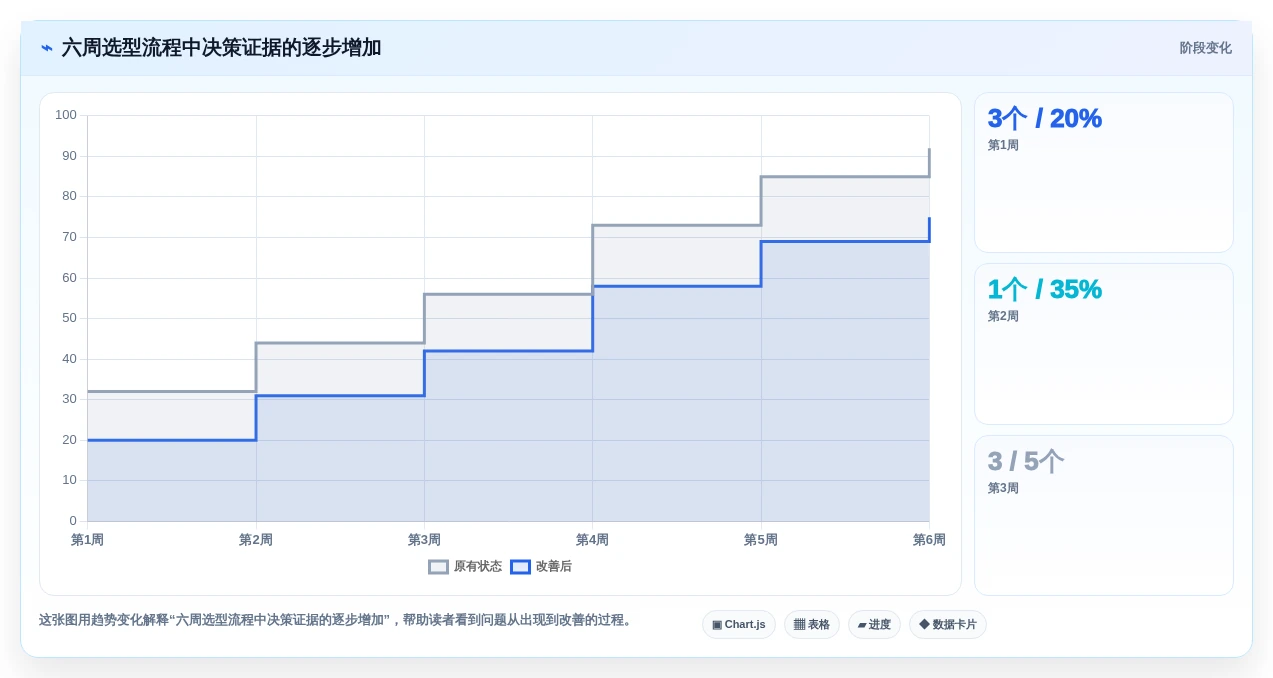Open the 3 / 5个 第3周 card

tap(1104, 516)
